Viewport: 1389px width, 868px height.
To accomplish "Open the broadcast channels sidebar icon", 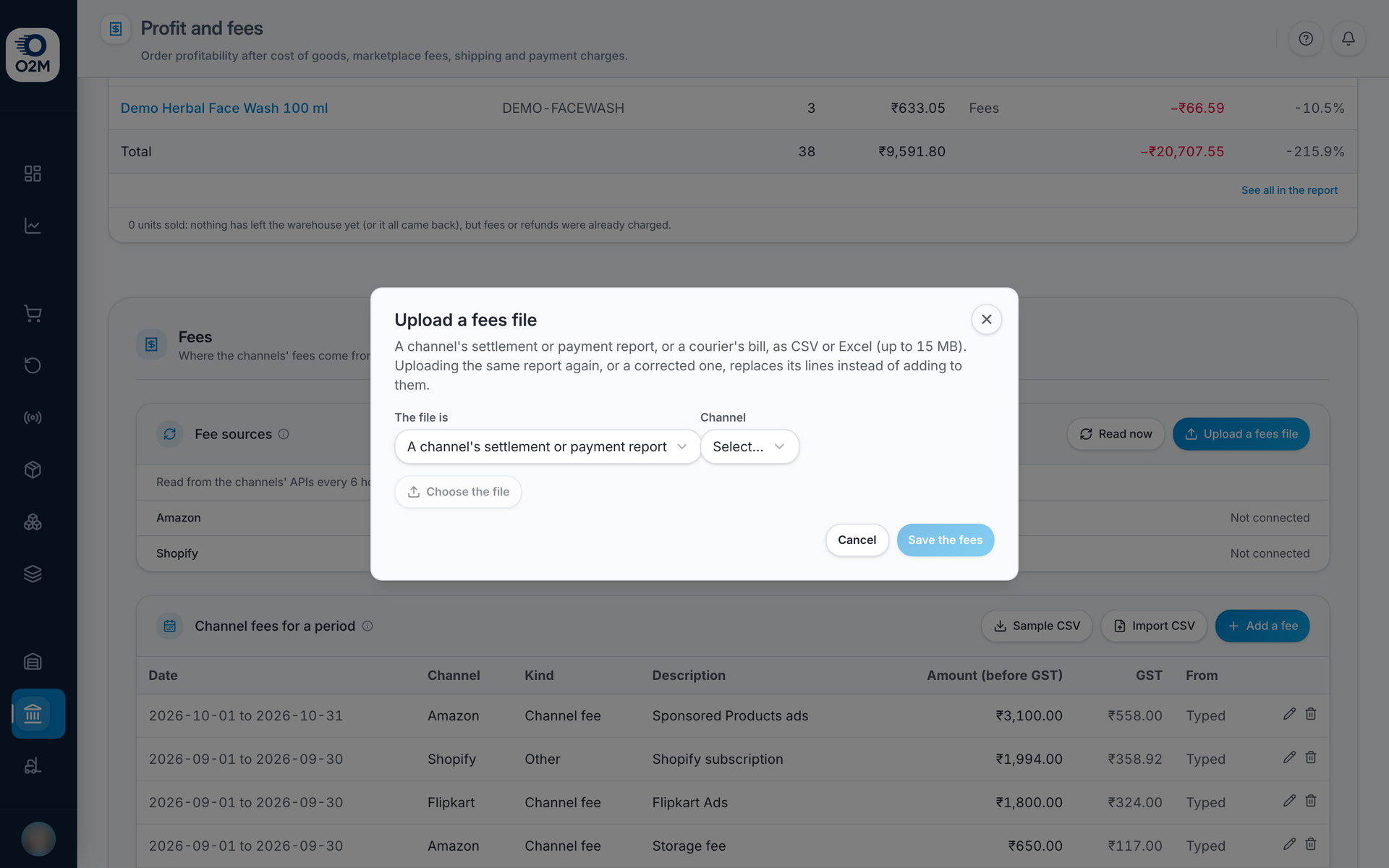I will (x=33, y=417).
